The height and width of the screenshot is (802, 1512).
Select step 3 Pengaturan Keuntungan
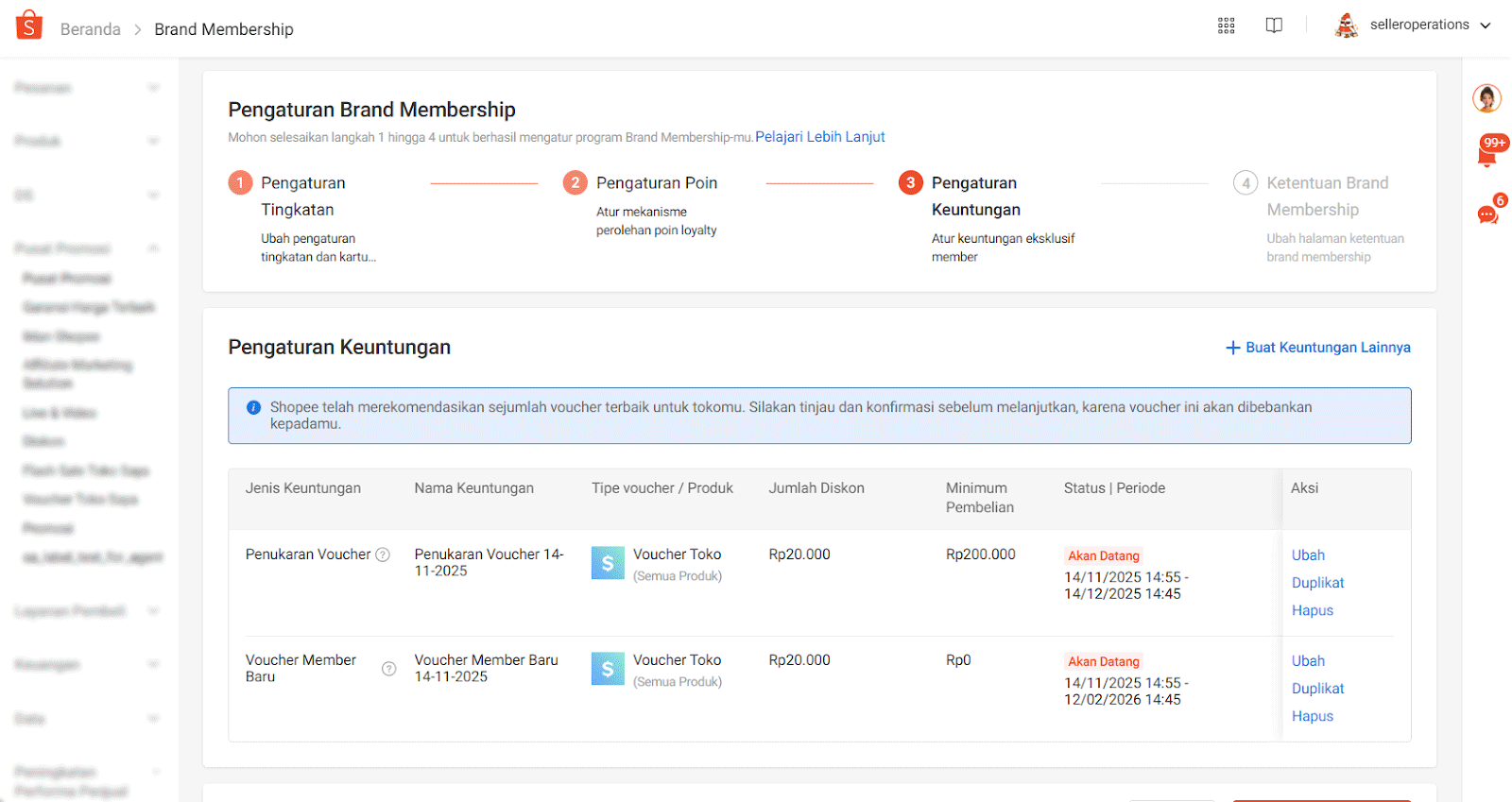click(x=988, y=218)
